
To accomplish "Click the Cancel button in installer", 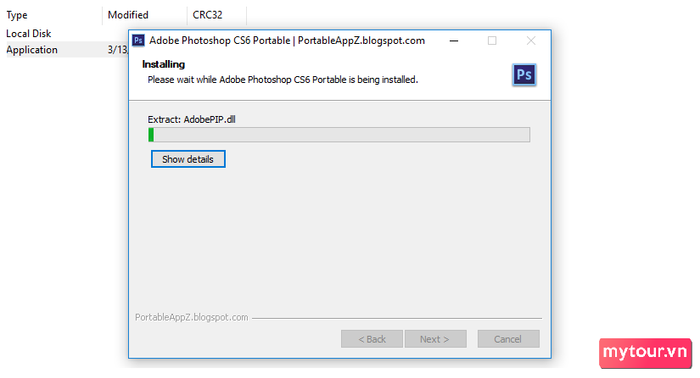I will [508, 339].
